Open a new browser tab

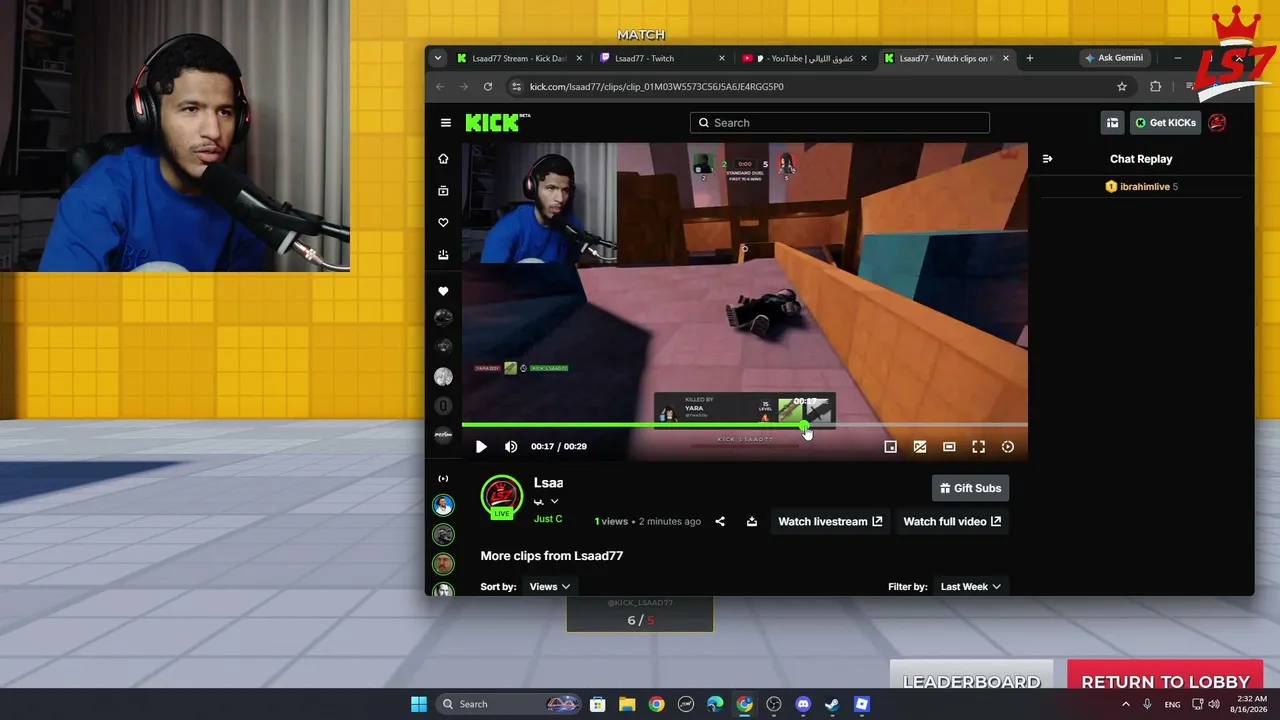pyautogui.click(x=1030, y=58)
